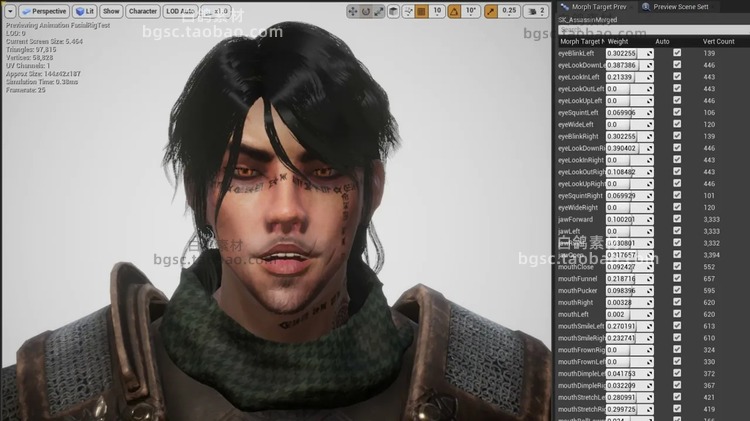Image resolution: width=750 pixels, height=421 pixels.
Task: Open the Lit view mode menu
Action: (85, 11)
